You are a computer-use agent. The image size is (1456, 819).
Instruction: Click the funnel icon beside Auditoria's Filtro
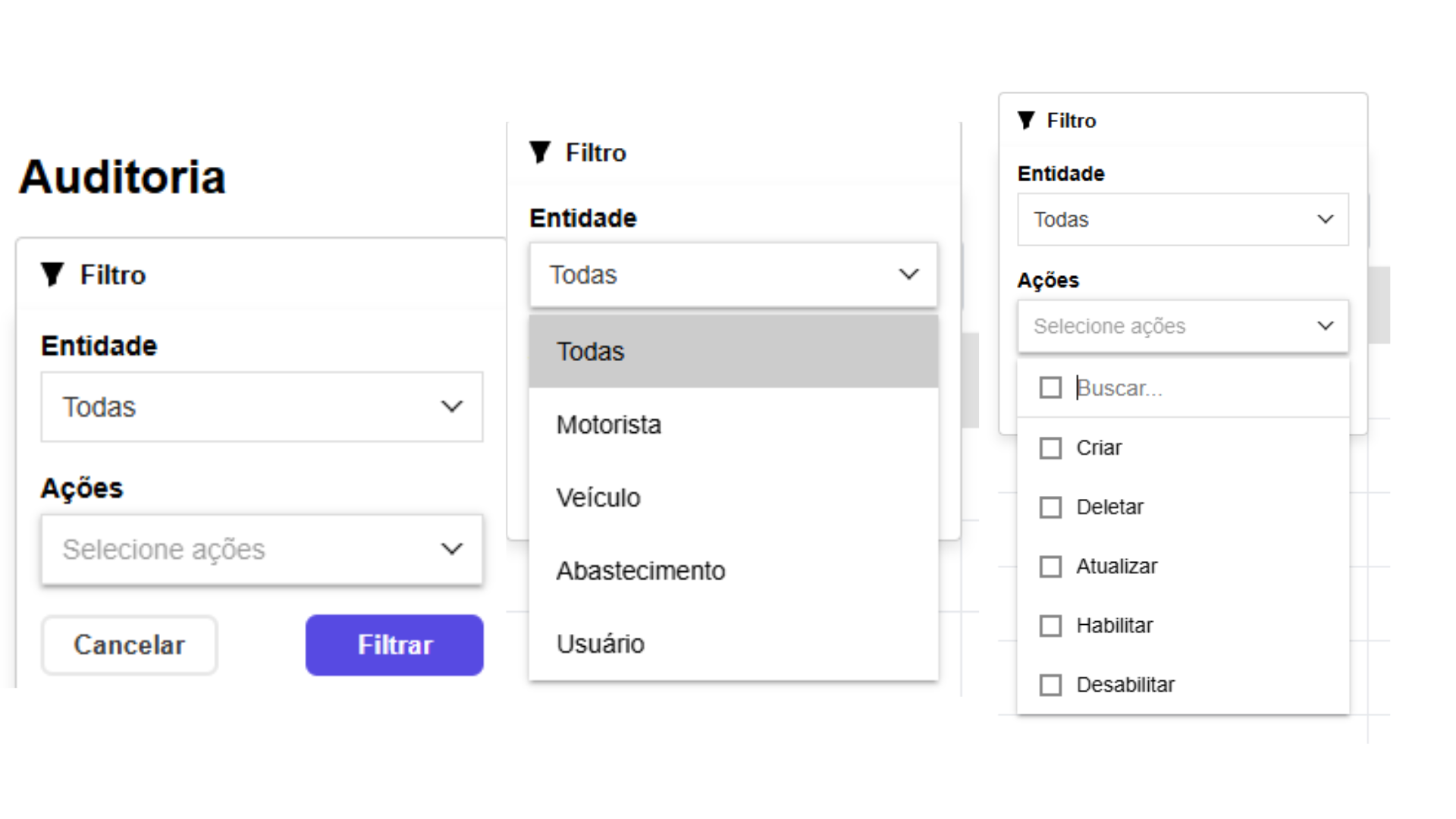52,275
